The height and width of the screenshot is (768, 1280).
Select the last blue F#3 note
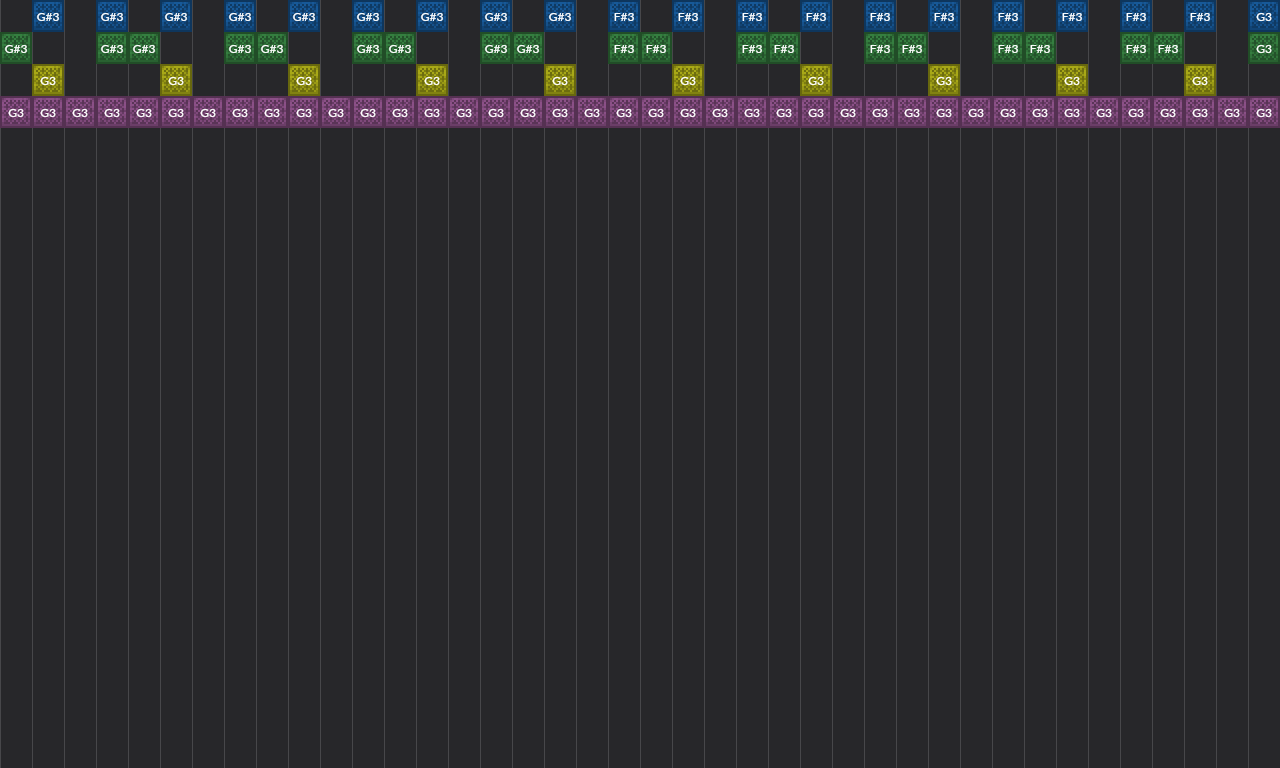click(1199, 16)
